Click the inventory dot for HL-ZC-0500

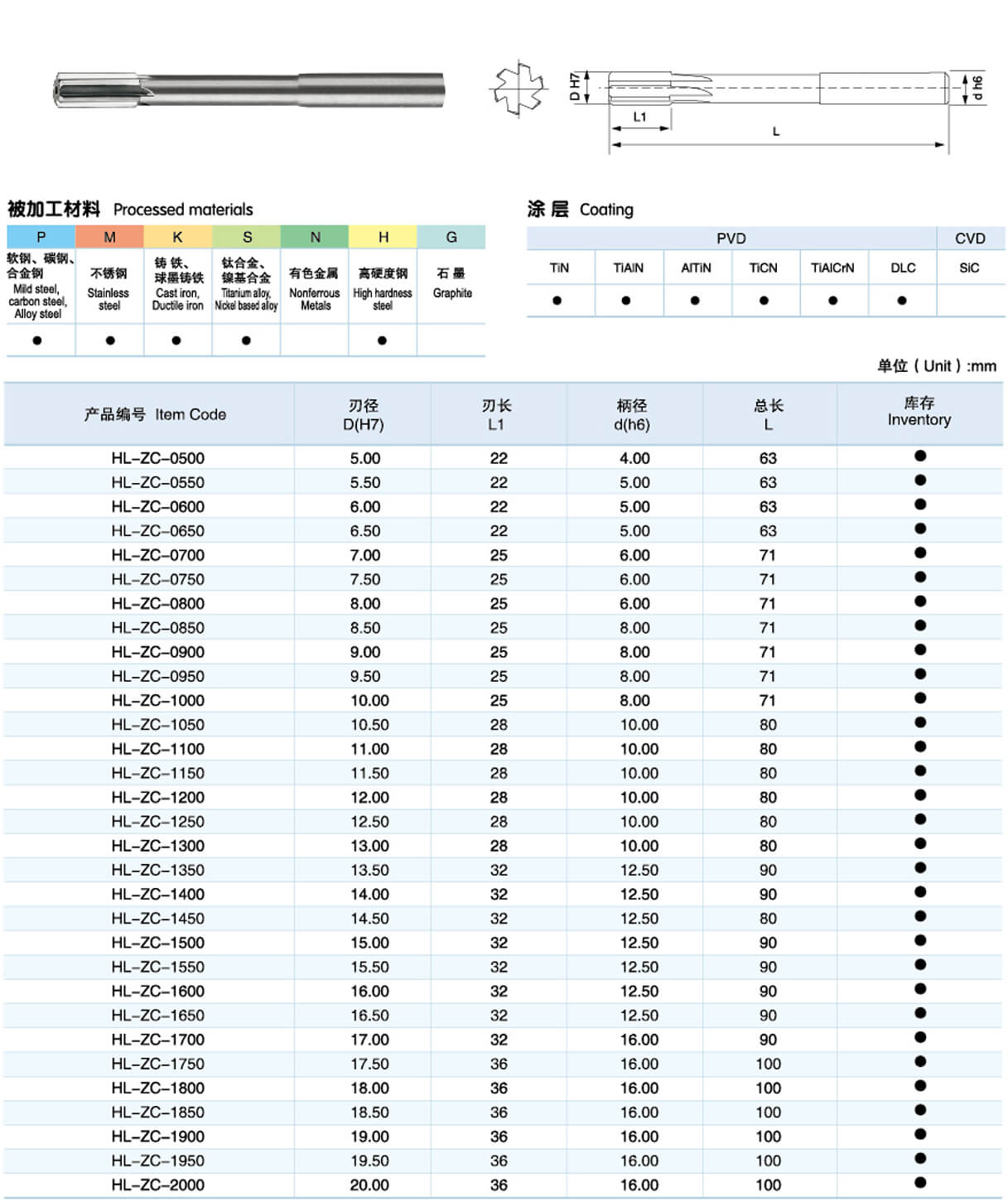(x=920, y=456)
